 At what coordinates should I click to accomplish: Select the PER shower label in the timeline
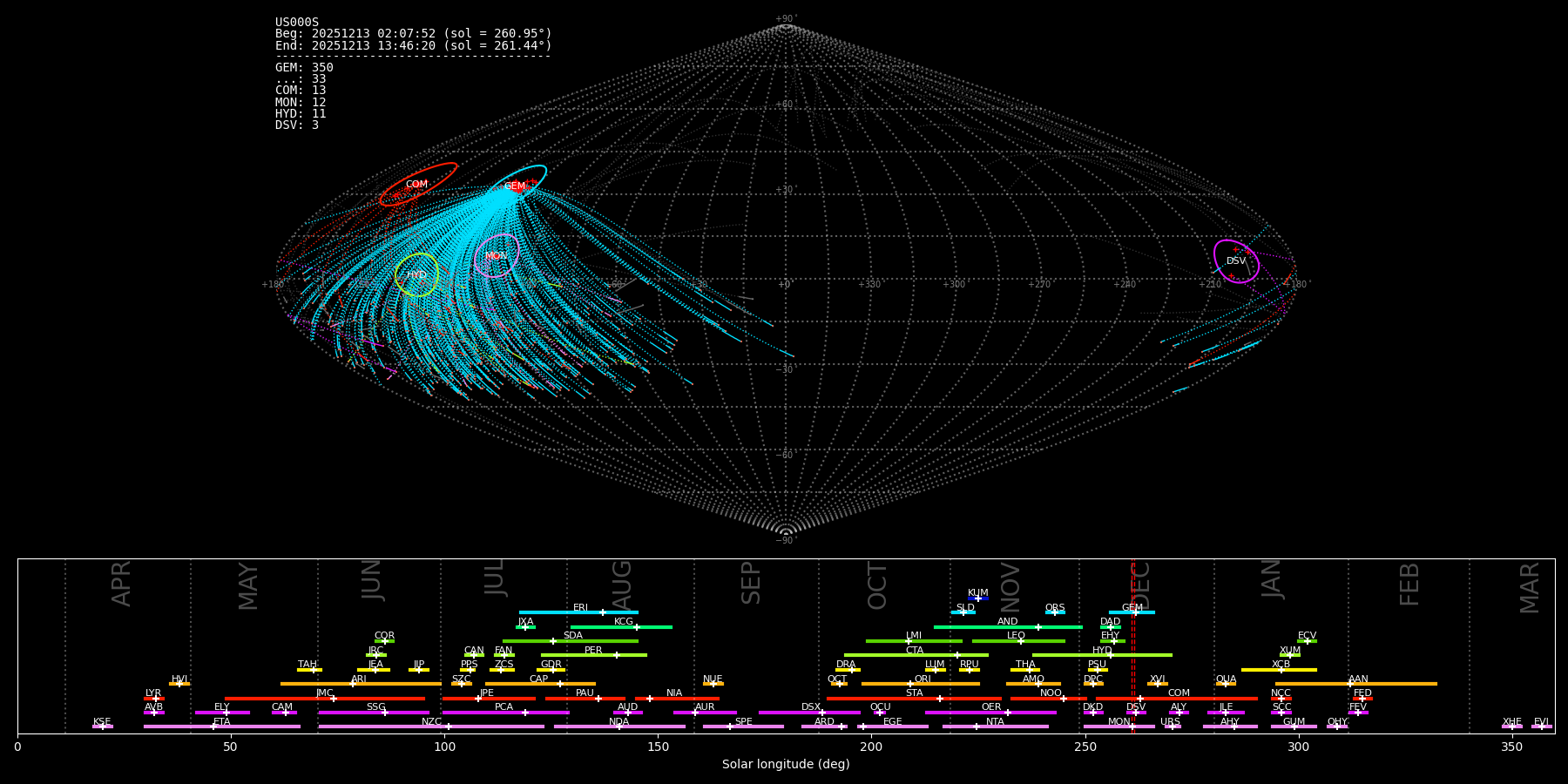(x=593, y=651)
